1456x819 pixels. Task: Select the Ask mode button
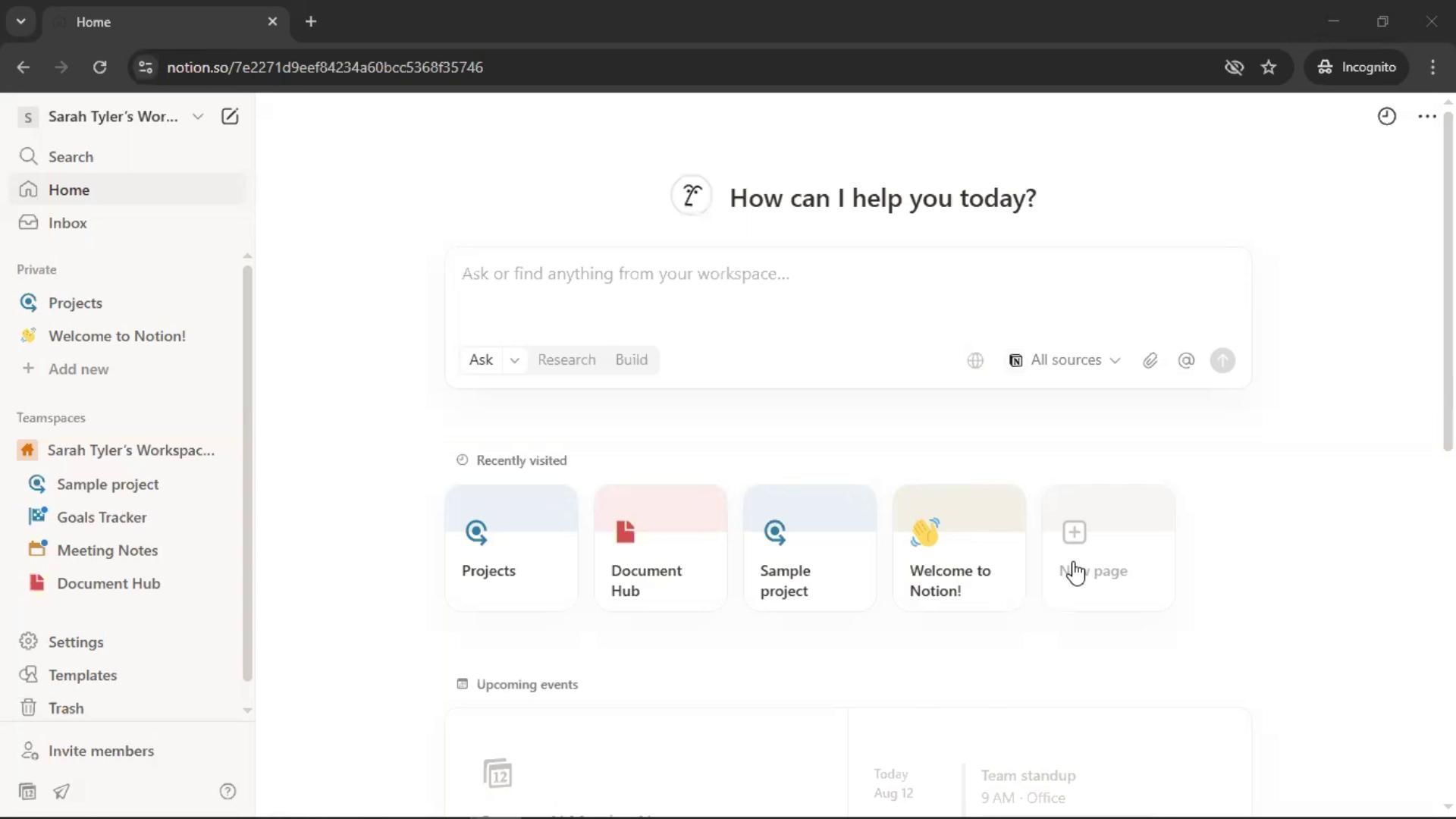[x=481, y=359]
